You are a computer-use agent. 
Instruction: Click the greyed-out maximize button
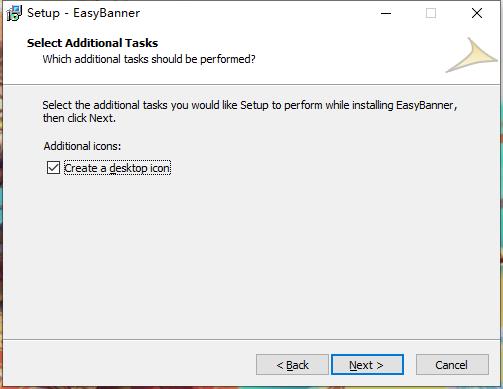tap(431, 13)
